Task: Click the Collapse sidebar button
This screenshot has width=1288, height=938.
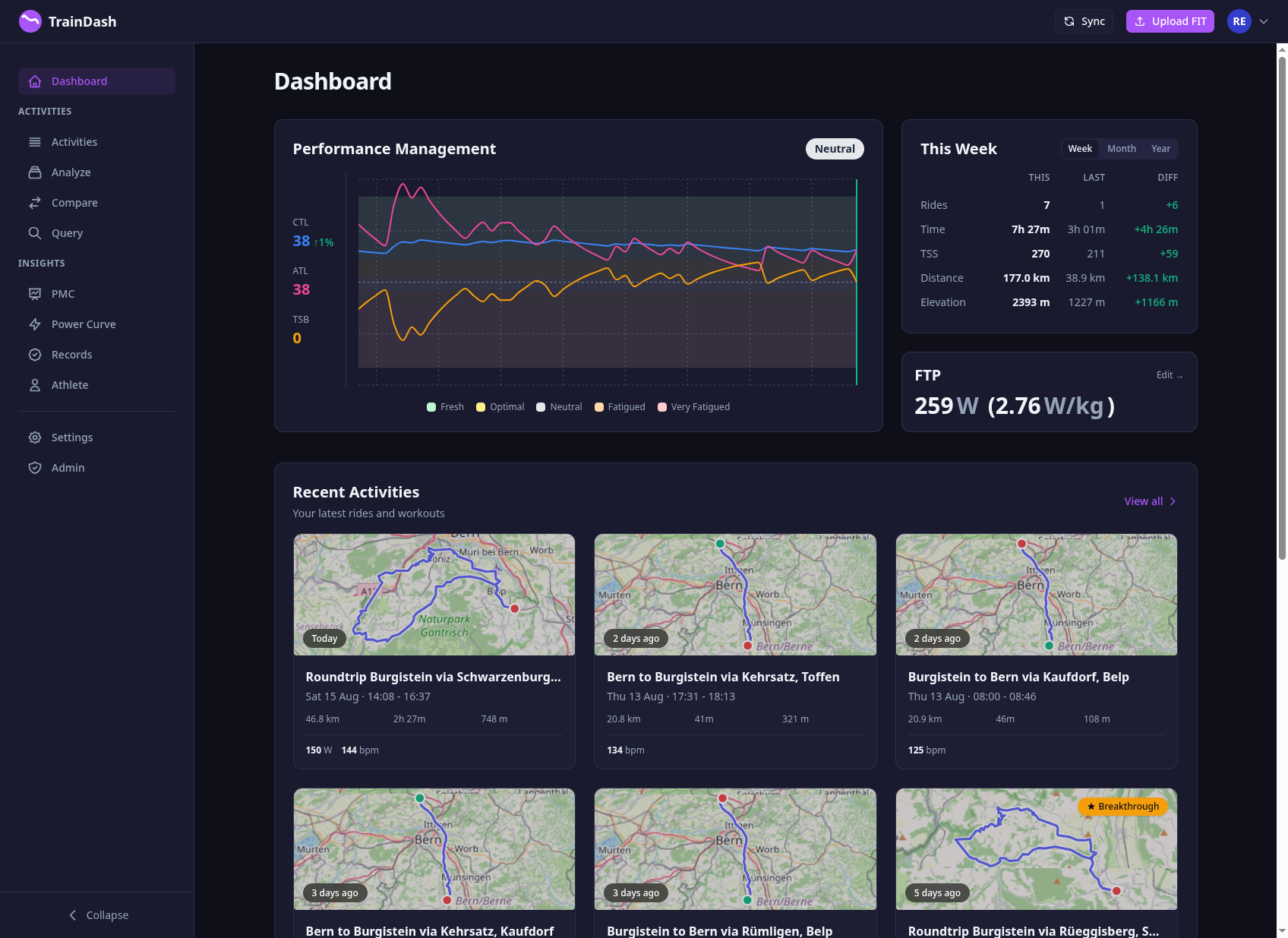Action: point(97,915)
